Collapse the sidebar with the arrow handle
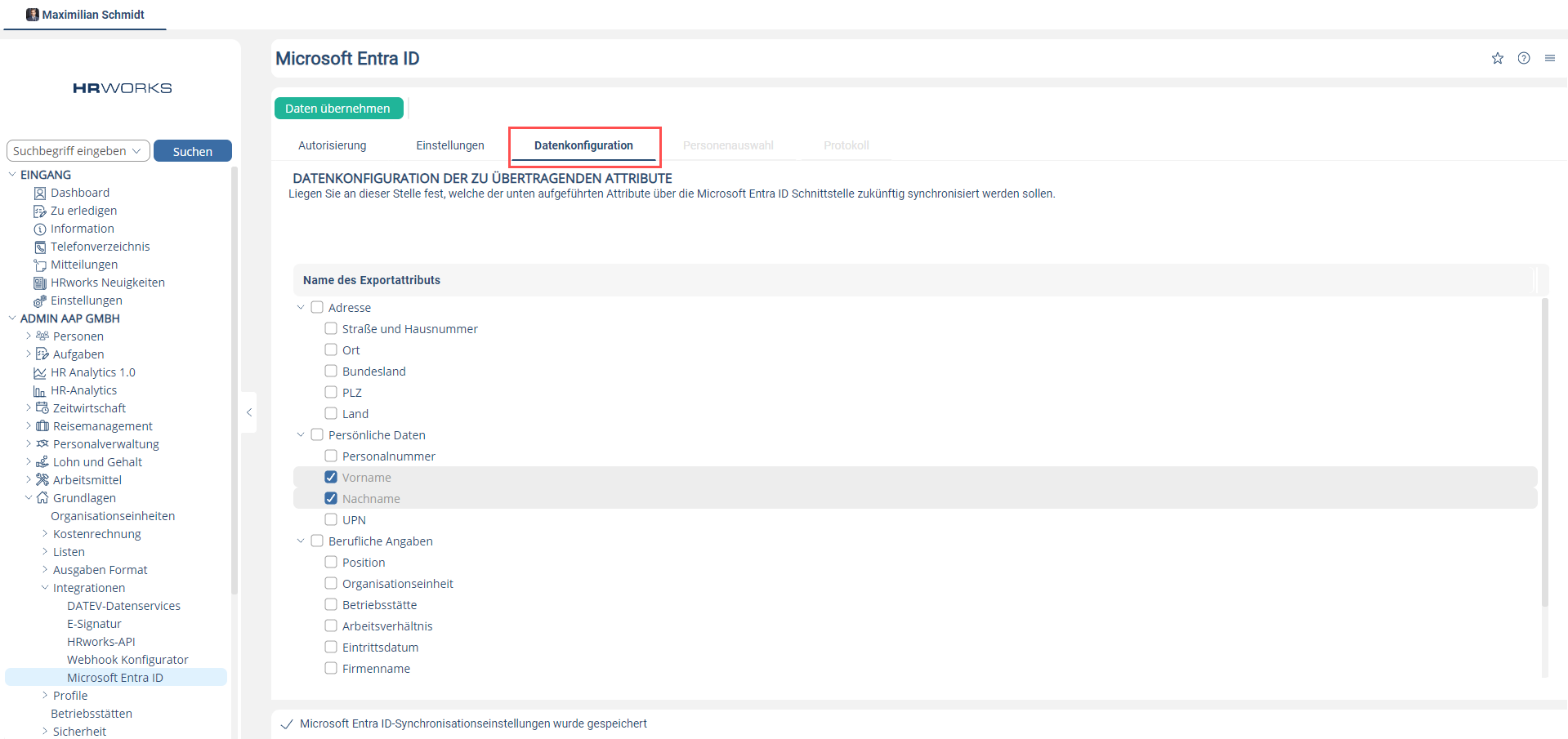The width and height of the screenshot is (1568, 739). [249, 412]
